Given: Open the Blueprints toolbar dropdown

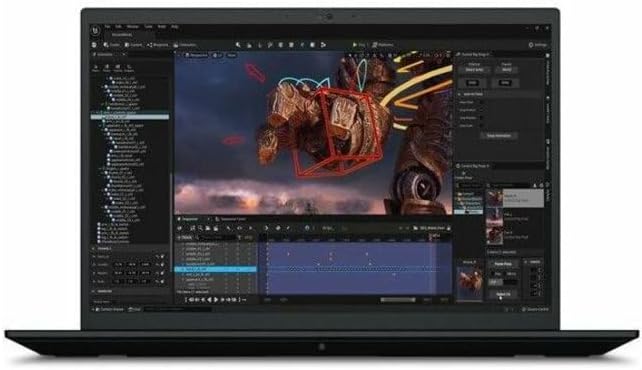Looking at the screenshot, I should (x=158, y=45).
